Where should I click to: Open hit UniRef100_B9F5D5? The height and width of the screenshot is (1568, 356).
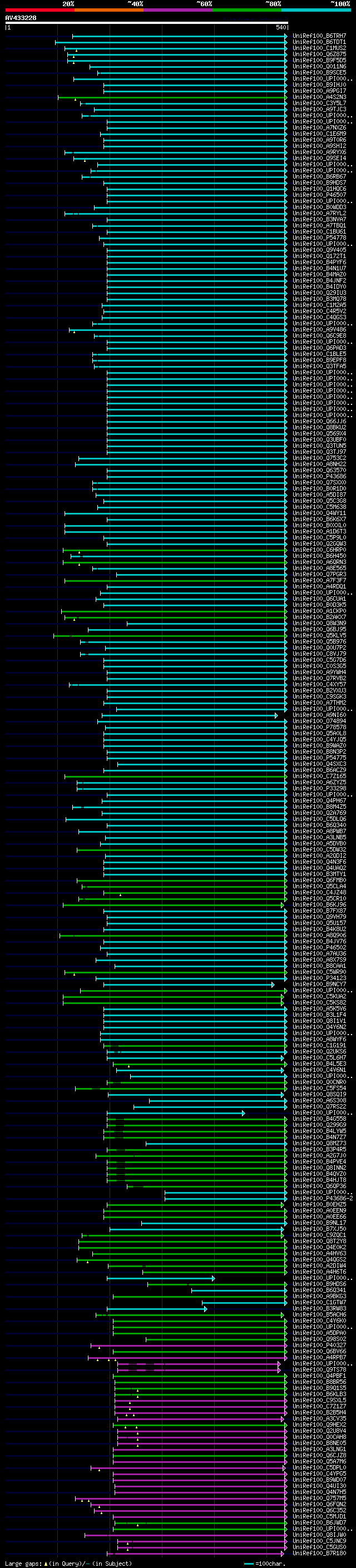(319, 60)
